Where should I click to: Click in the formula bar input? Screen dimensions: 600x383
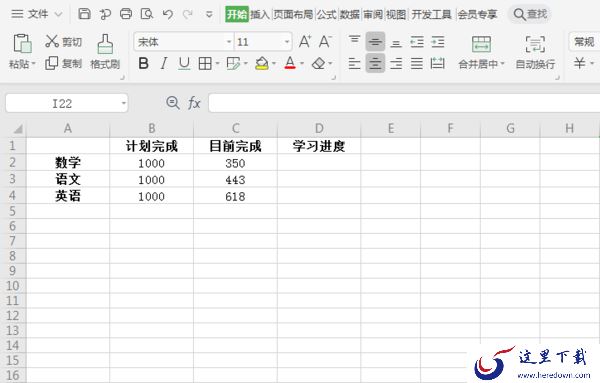[404, 103]
